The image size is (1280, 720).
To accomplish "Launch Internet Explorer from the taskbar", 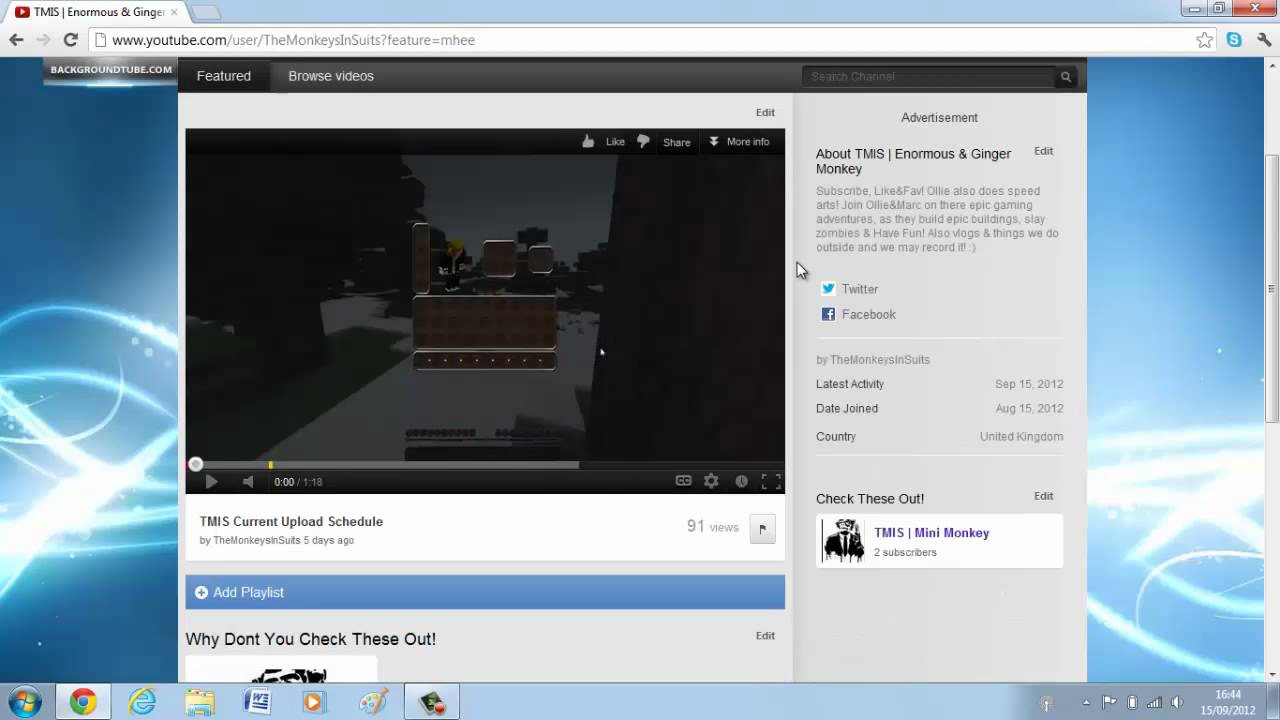I will (x=142, y=702).
